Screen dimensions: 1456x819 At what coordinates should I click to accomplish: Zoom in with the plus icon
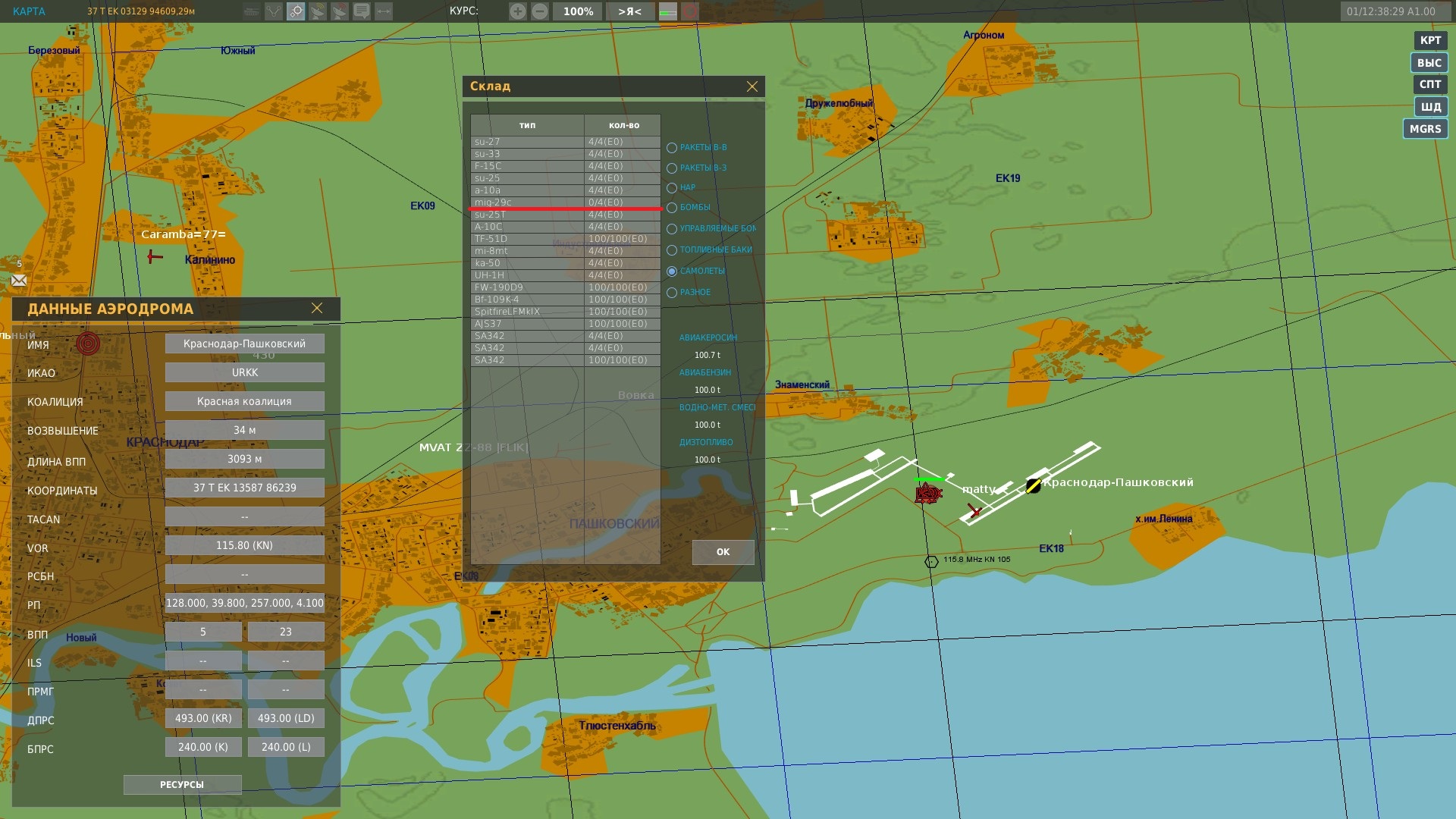[x=517, y=11]
